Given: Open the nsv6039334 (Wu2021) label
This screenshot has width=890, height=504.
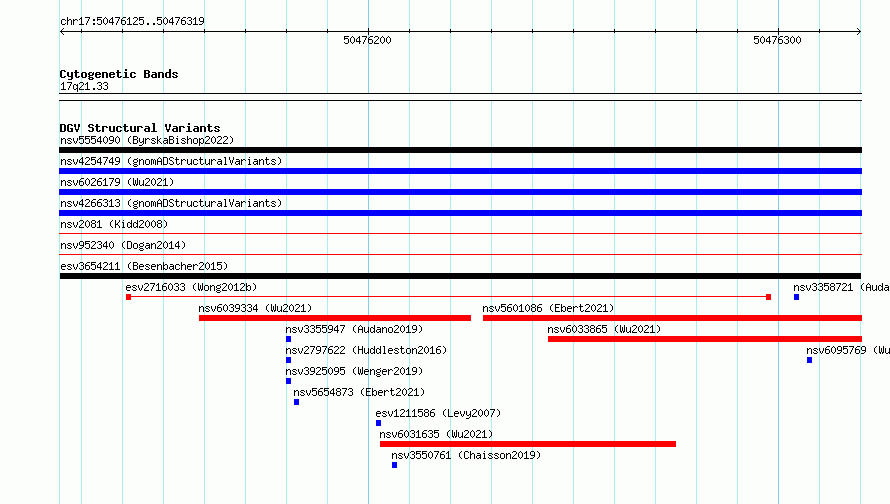Looking at the screenshot, I should click(255, 308).
